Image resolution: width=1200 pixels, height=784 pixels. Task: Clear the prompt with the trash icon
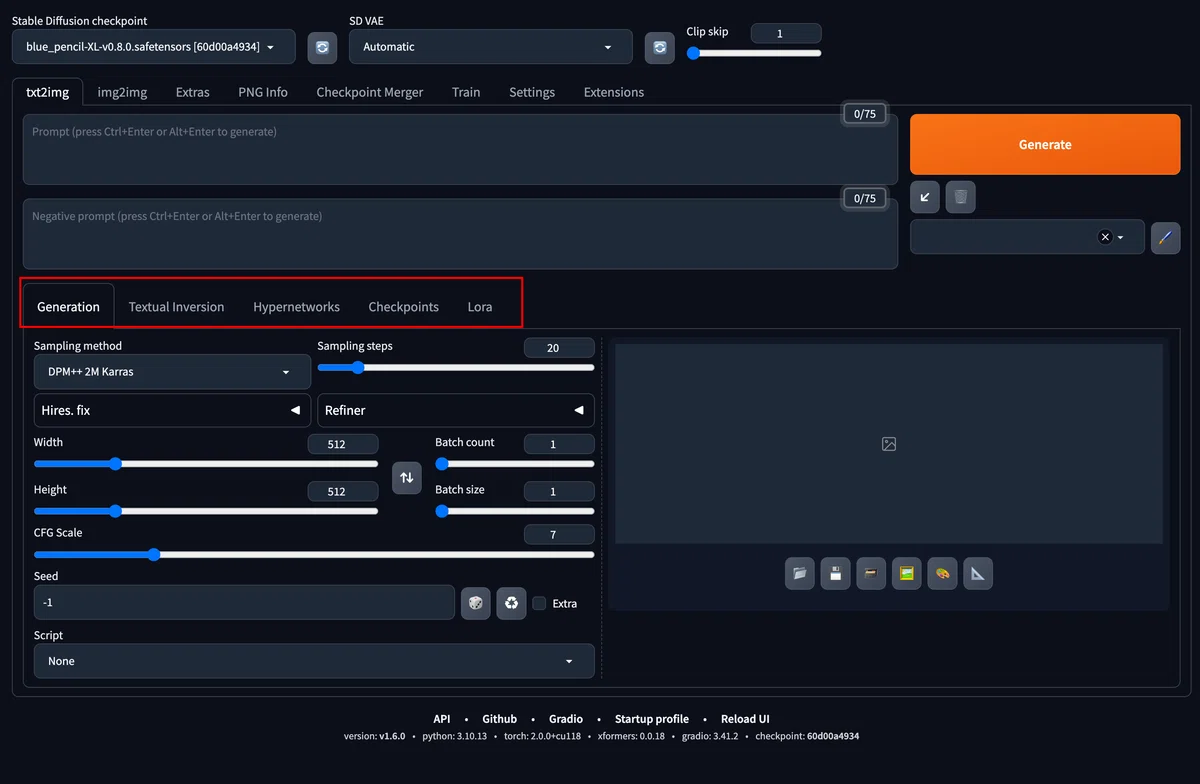[961, 197]
